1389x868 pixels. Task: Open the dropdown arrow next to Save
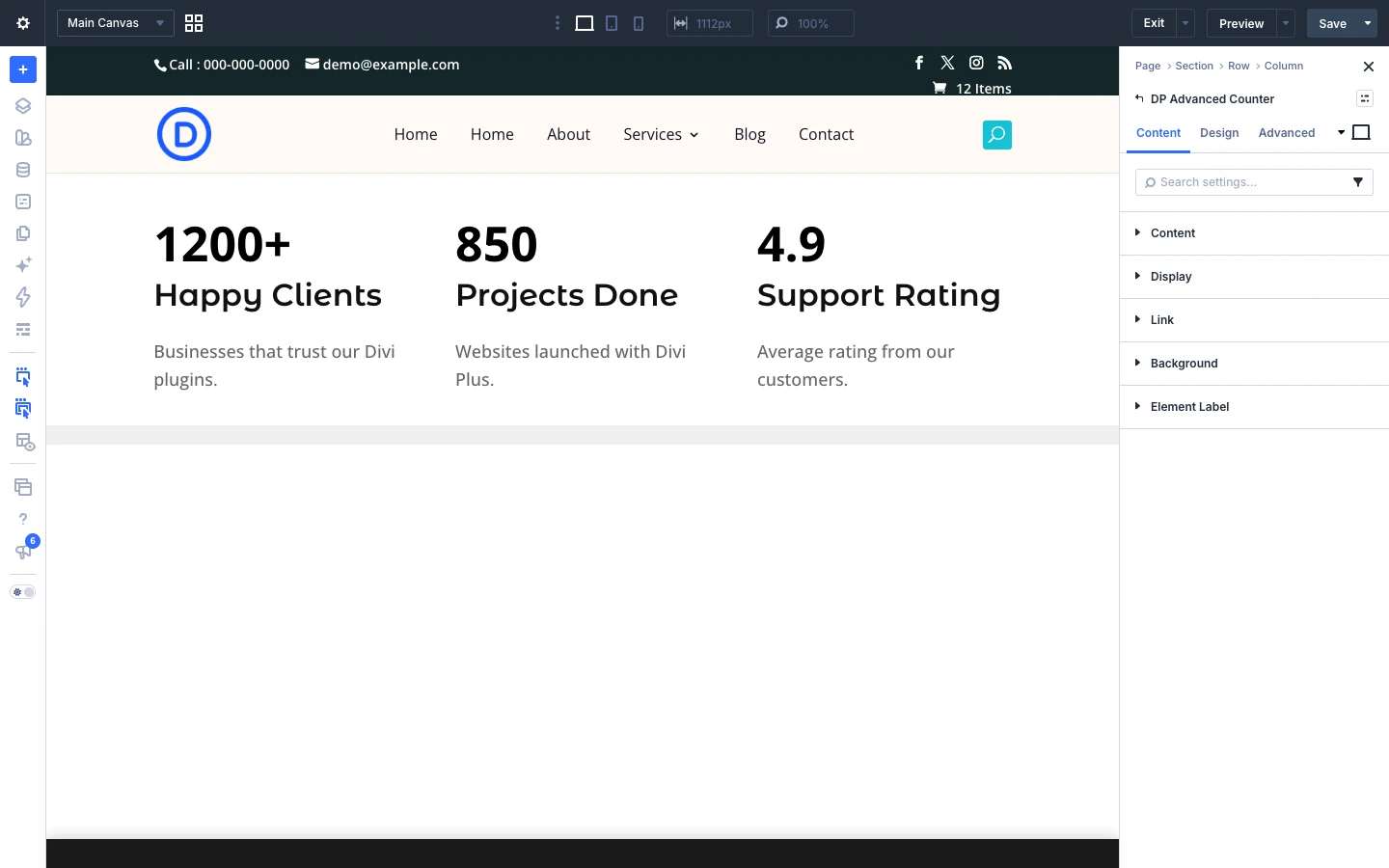1368,23
